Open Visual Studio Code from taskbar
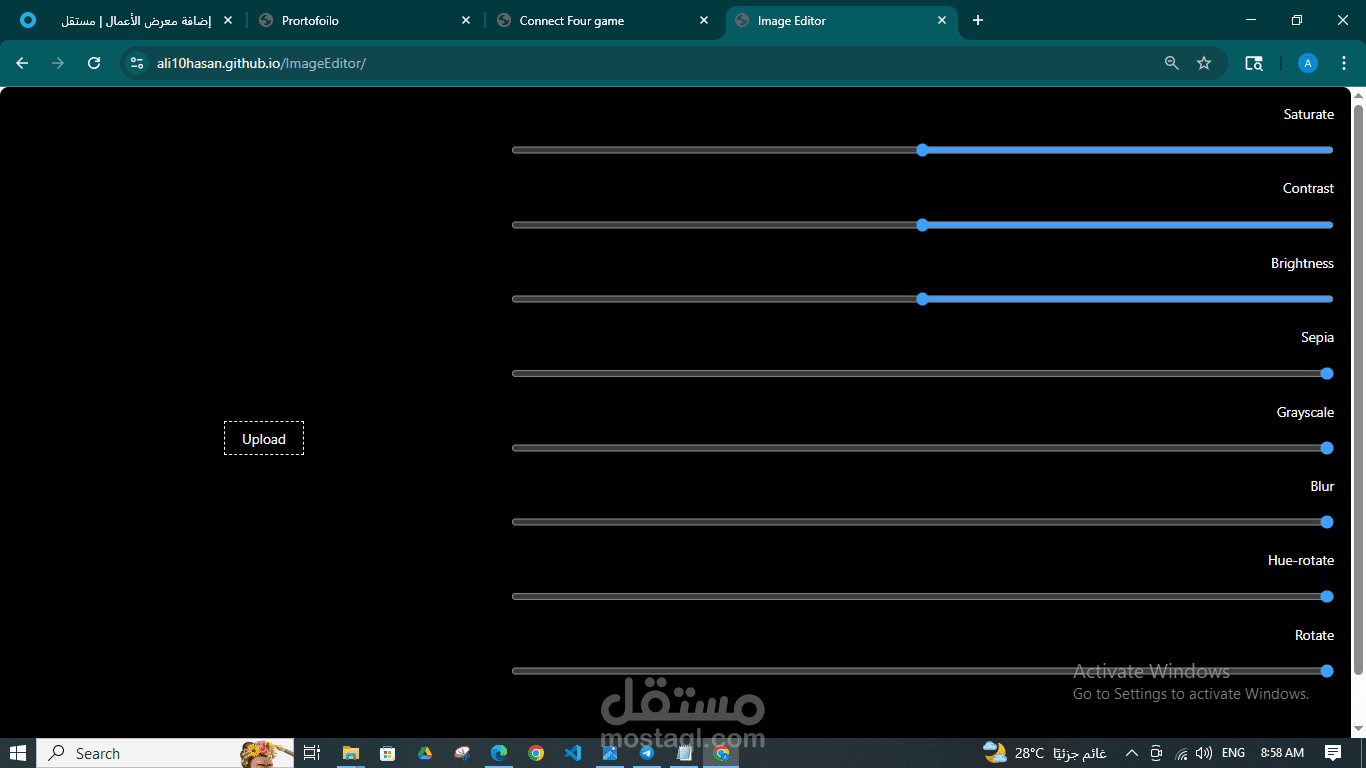The height and width of the screenshot is (768, 1366). pos(573,753)
